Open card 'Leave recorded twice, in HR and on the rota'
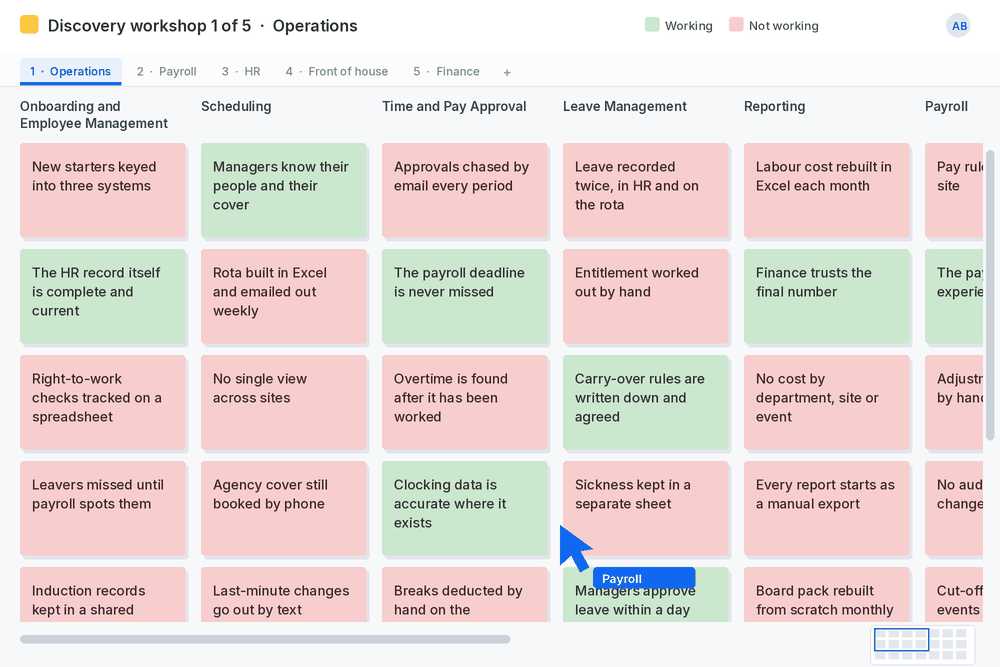This screenshot has width=1000, height=667. click(645, 190)
